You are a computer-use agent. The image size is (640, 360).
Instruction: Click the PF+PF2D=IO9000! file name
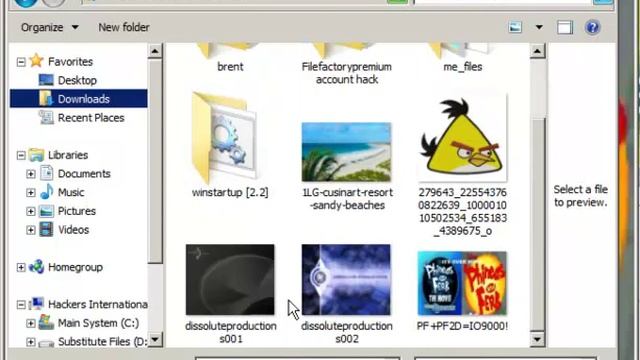462,326
